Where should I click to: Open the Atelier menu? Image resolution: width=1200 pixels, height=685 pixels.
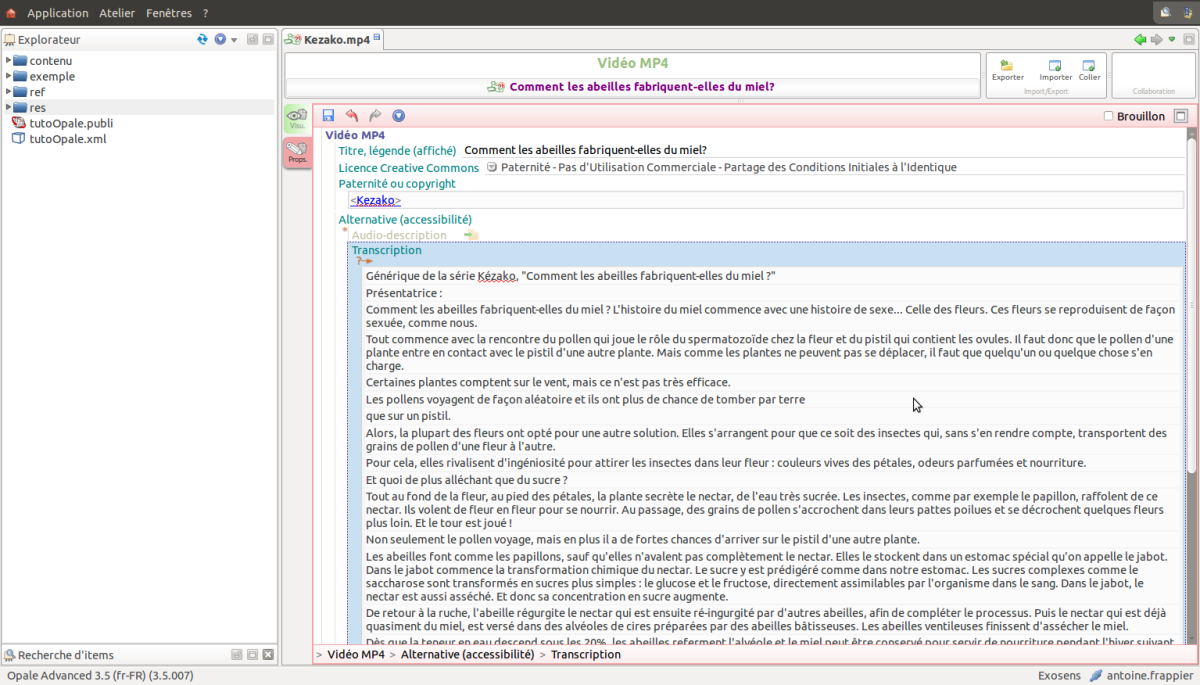pyautogui.click(x=117, y=13)
